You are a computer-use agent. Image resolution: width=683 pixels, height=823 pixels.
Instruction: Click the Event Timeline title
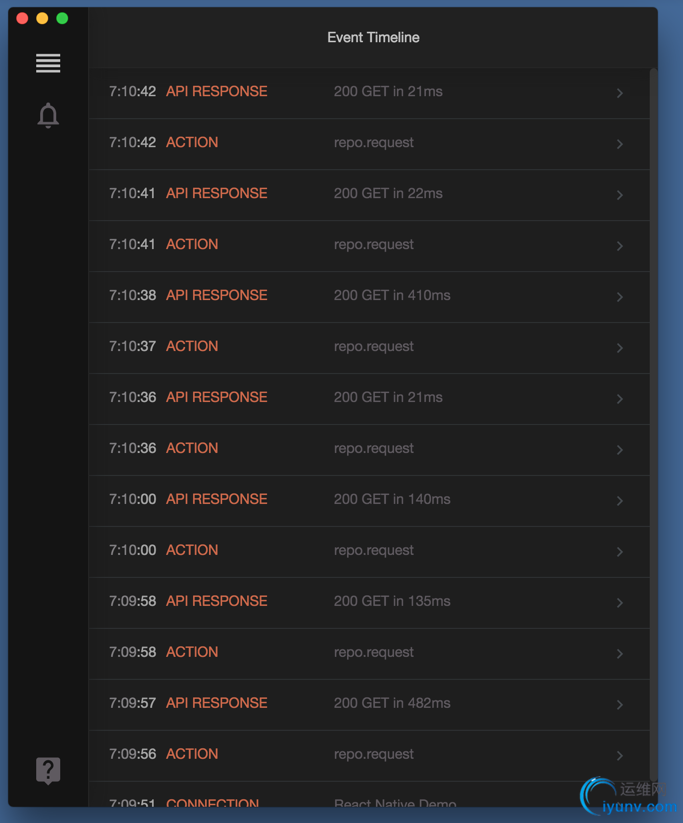tap(373, 37)
